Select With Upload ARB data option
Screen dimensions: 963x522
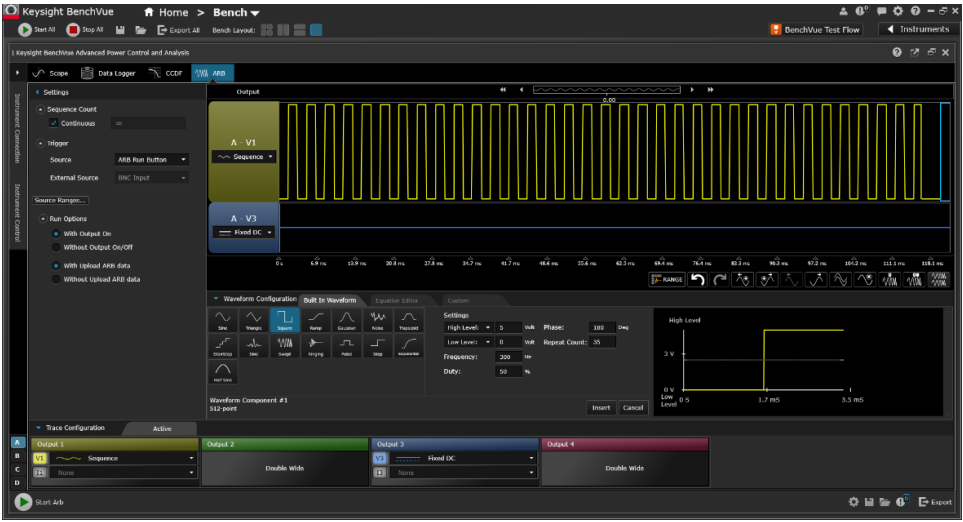tap(56, 266)
